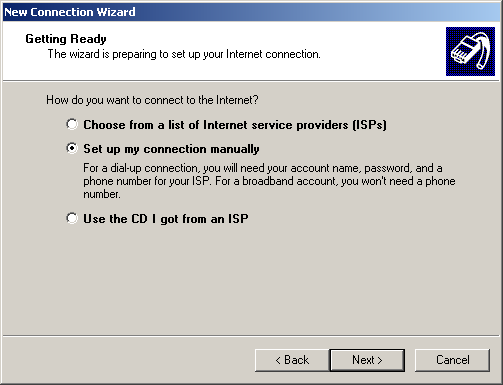
Task: Go to the next wizard step
Action: click(367, 360)
